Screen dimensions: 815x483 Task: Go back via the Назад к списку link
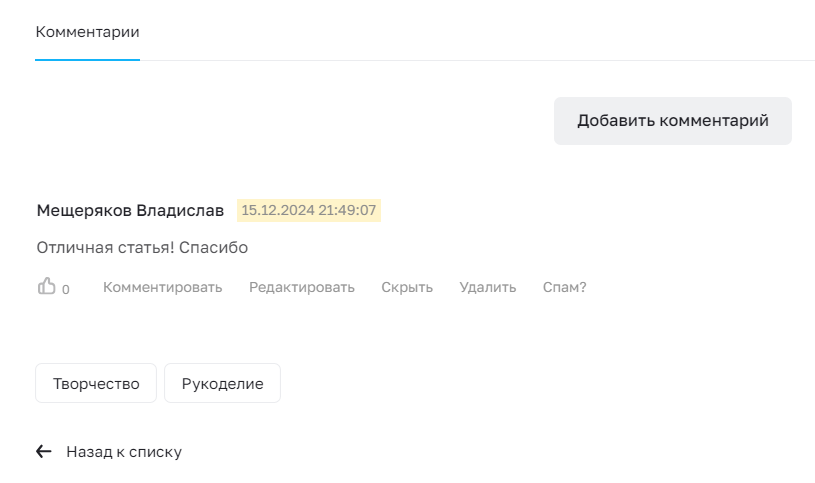124,452
